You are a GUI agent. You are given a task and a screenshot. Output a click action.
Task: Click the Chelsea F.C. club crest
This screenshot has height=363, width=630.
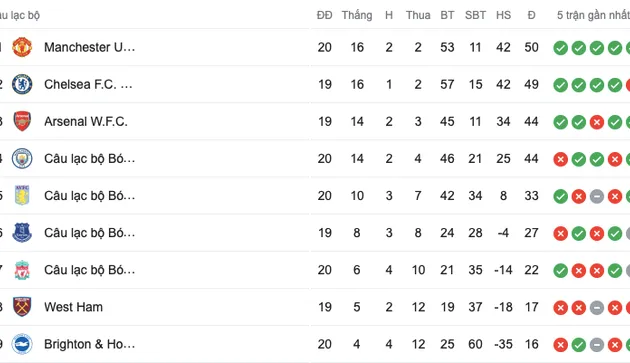tap(22, 84)
